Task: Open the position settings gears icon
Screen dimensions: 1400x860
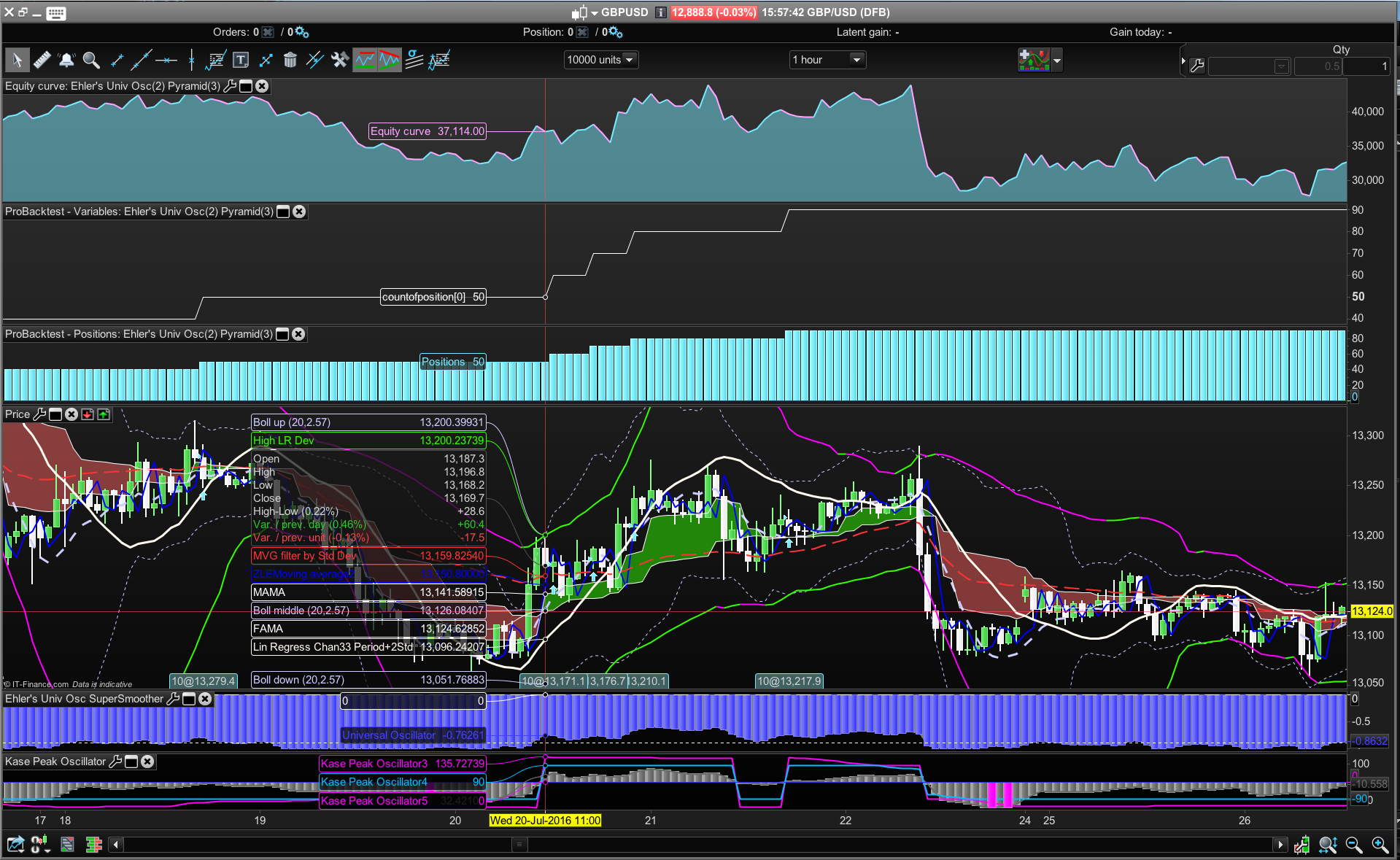Action: 615,32
